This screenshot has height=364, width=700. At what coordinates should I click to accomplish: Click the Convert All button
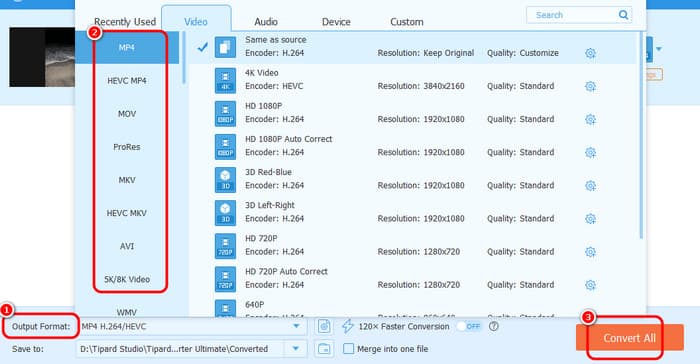[x=629, y=338]
